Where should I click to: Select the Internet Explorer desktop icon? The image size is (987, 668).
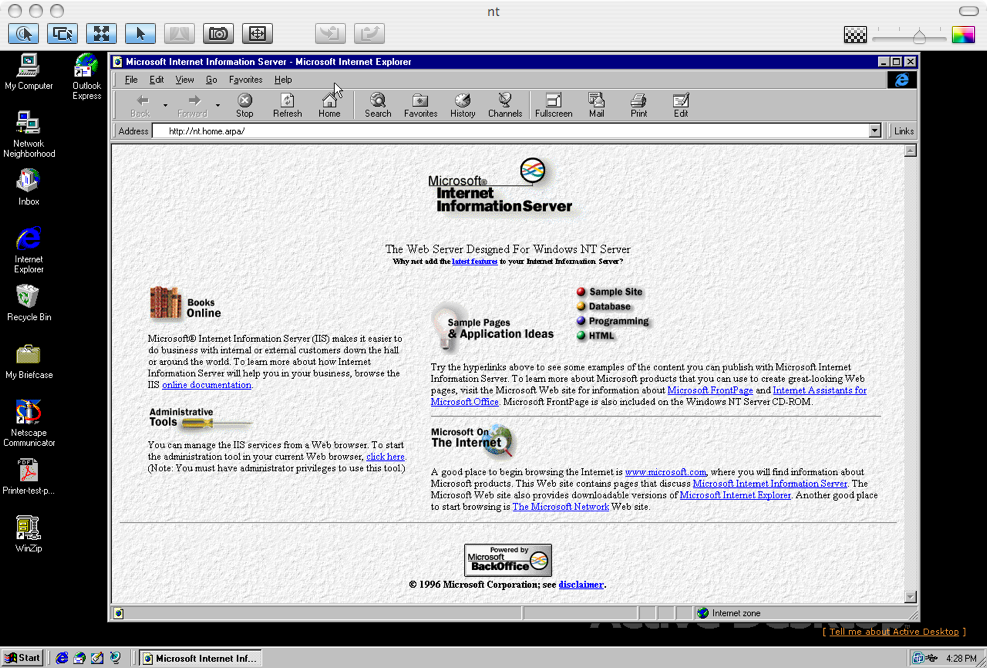[x=28, y=250]
